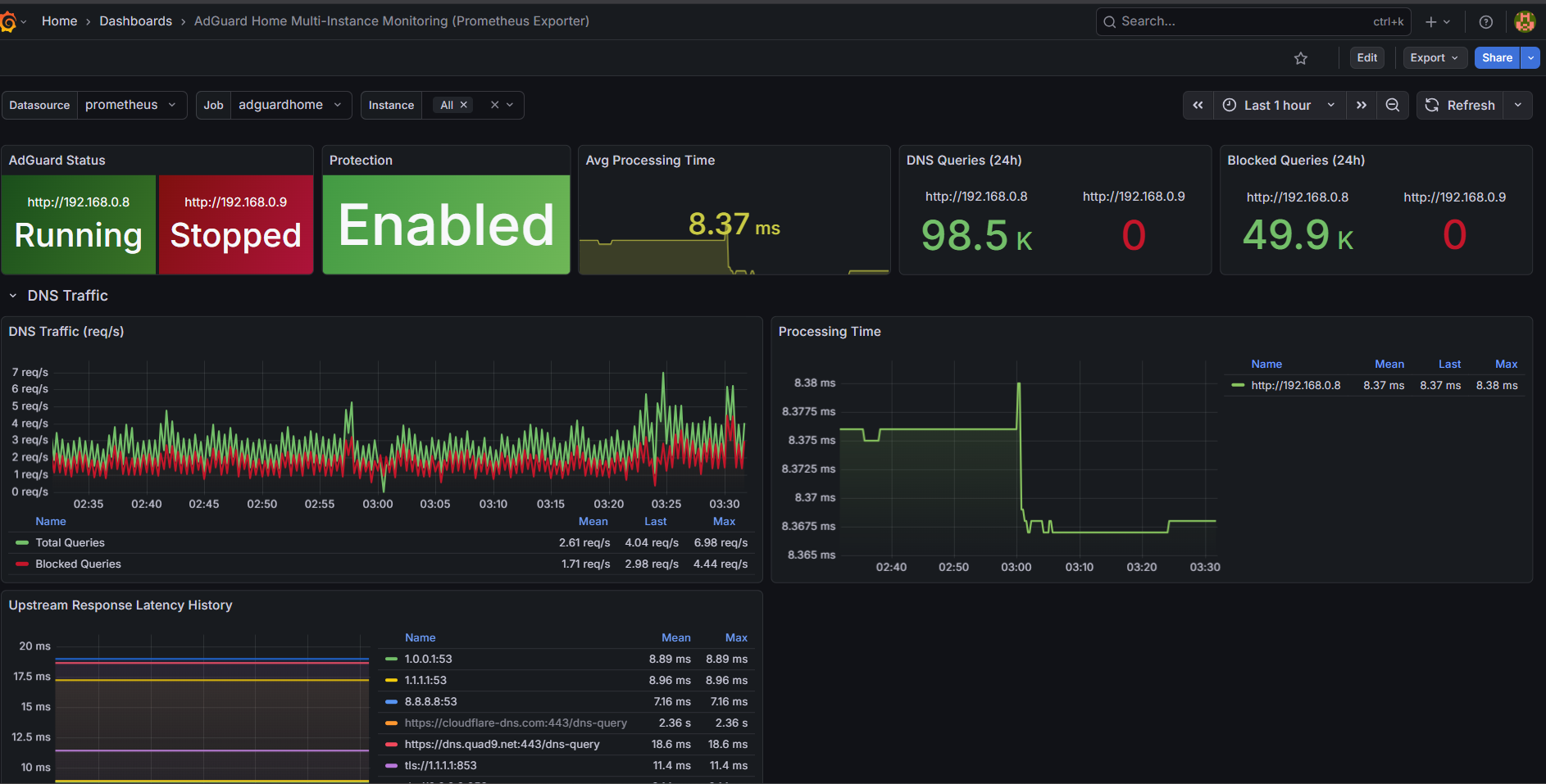Shift time range forward

click(1362, 105)
